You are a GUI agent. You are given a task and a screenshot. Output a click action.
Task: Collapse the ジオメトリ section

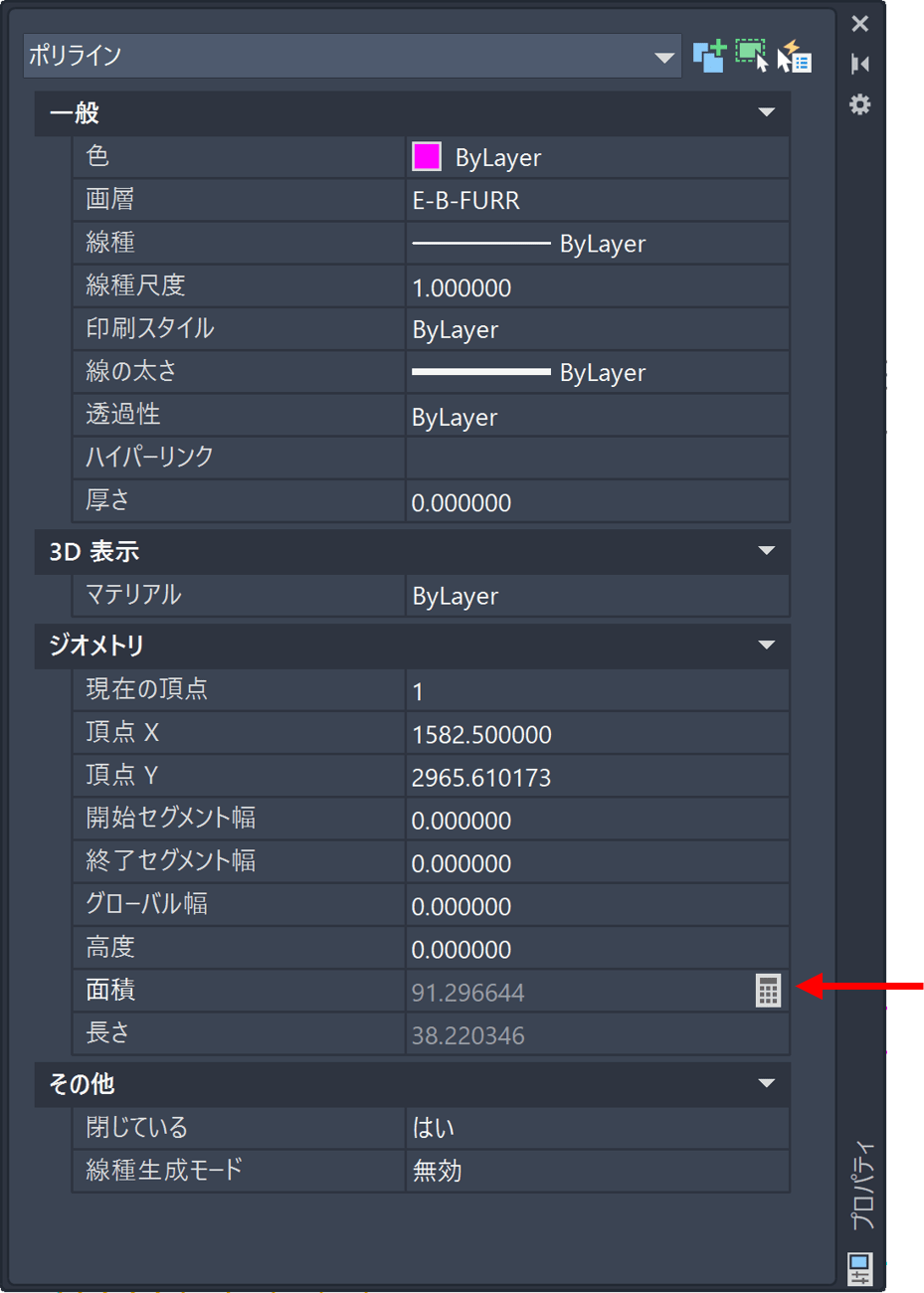pyautogui.click(x=766, y=646)
